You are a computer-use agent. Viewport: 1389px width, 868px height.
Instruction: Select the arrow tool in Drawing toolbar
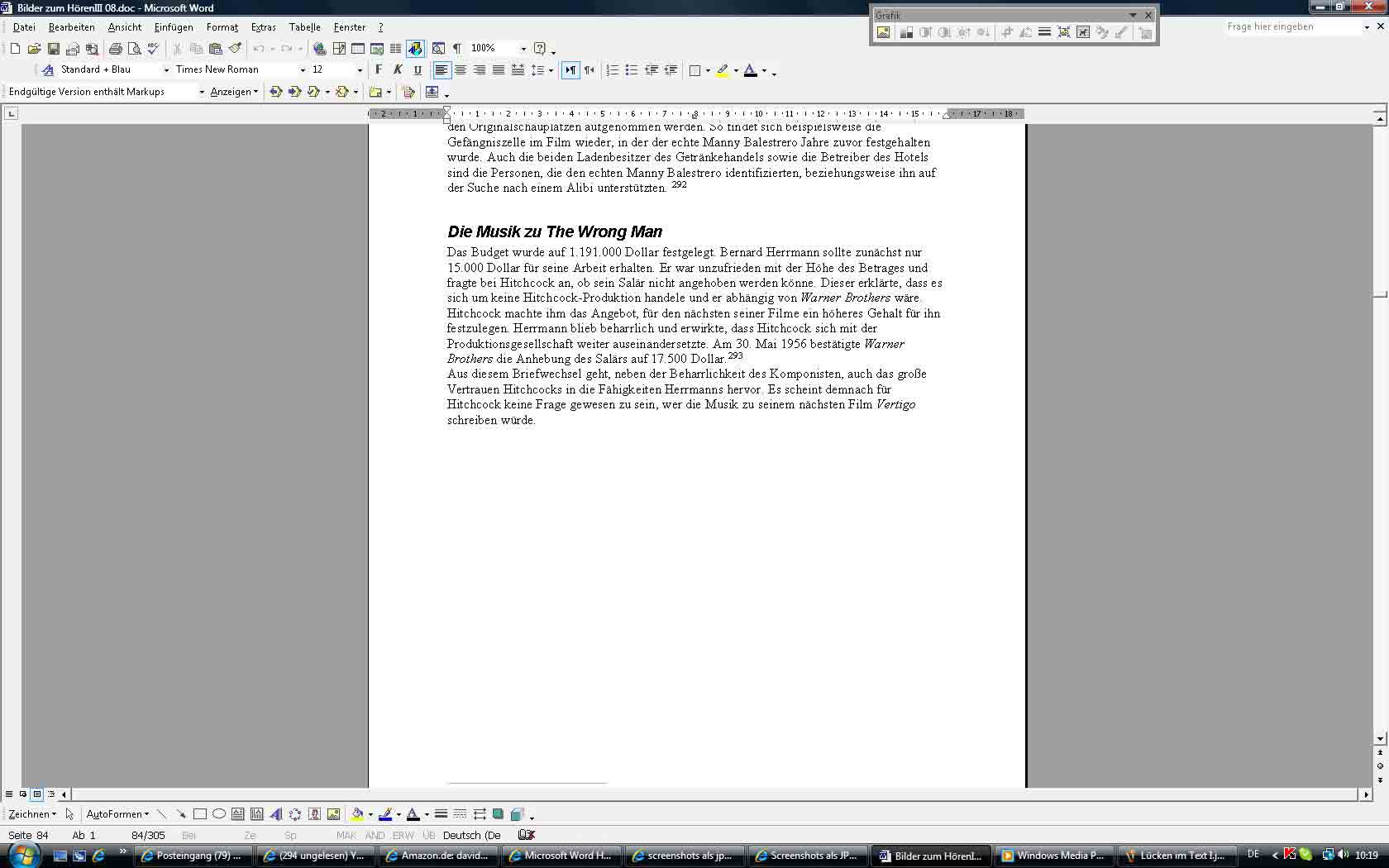click(181, 814)
